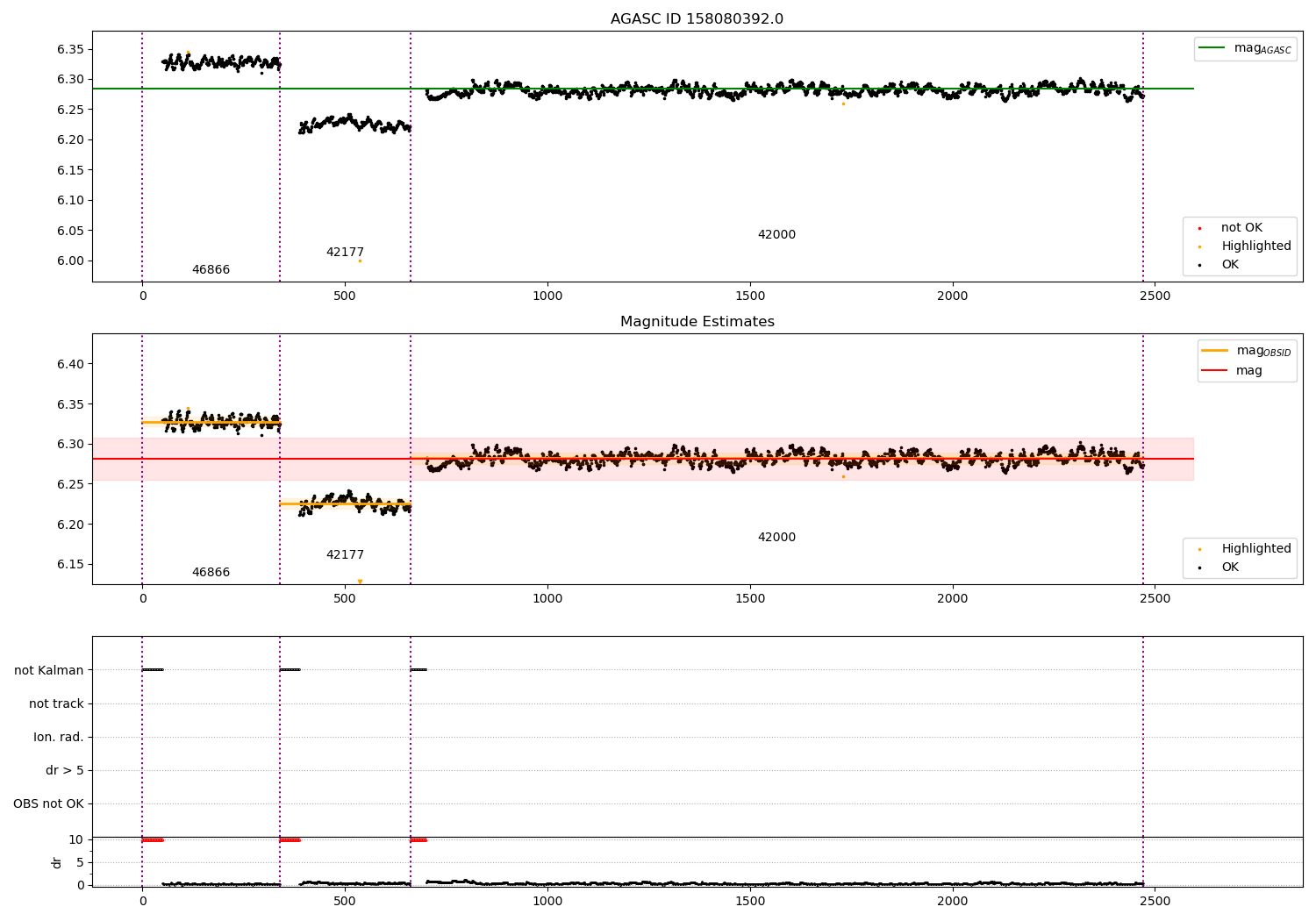Select the "not track" axis label
This screenshot has height=921, width=1316.
click(56, 704)
